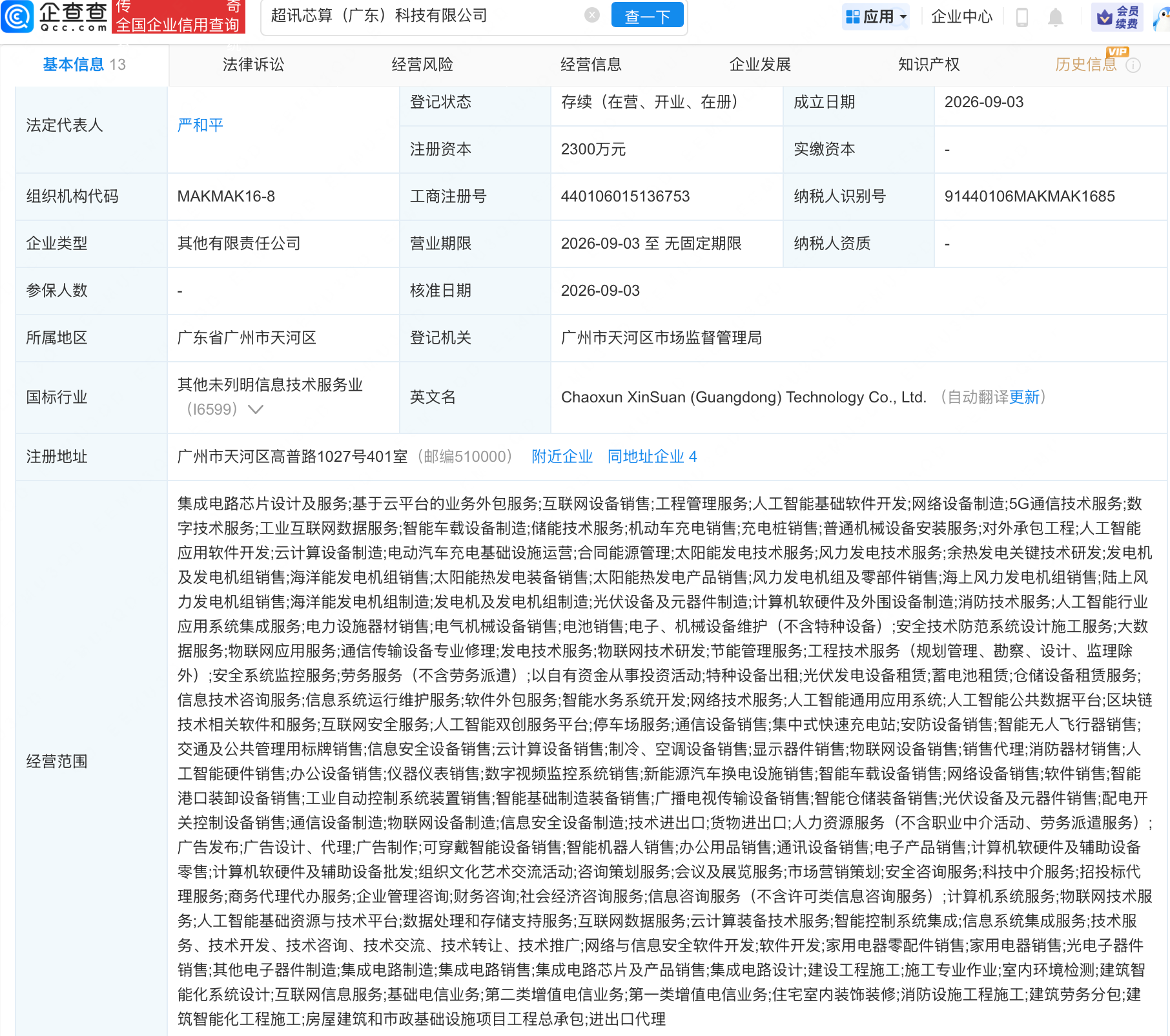The image size is (1170, 1036).
Task: Open the 经营风险 tab
Action: [x=422, y=65]
